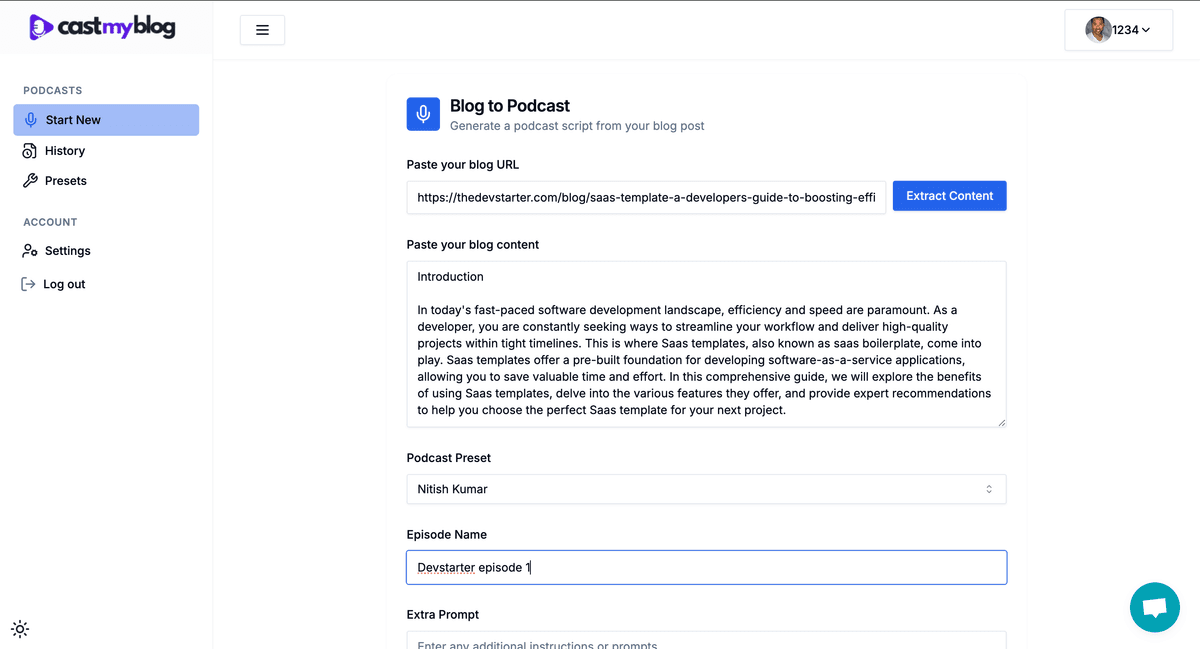
Task: Click the Blog to Podcast heading text
Action: pyautogui.click(x=509, y=106)
